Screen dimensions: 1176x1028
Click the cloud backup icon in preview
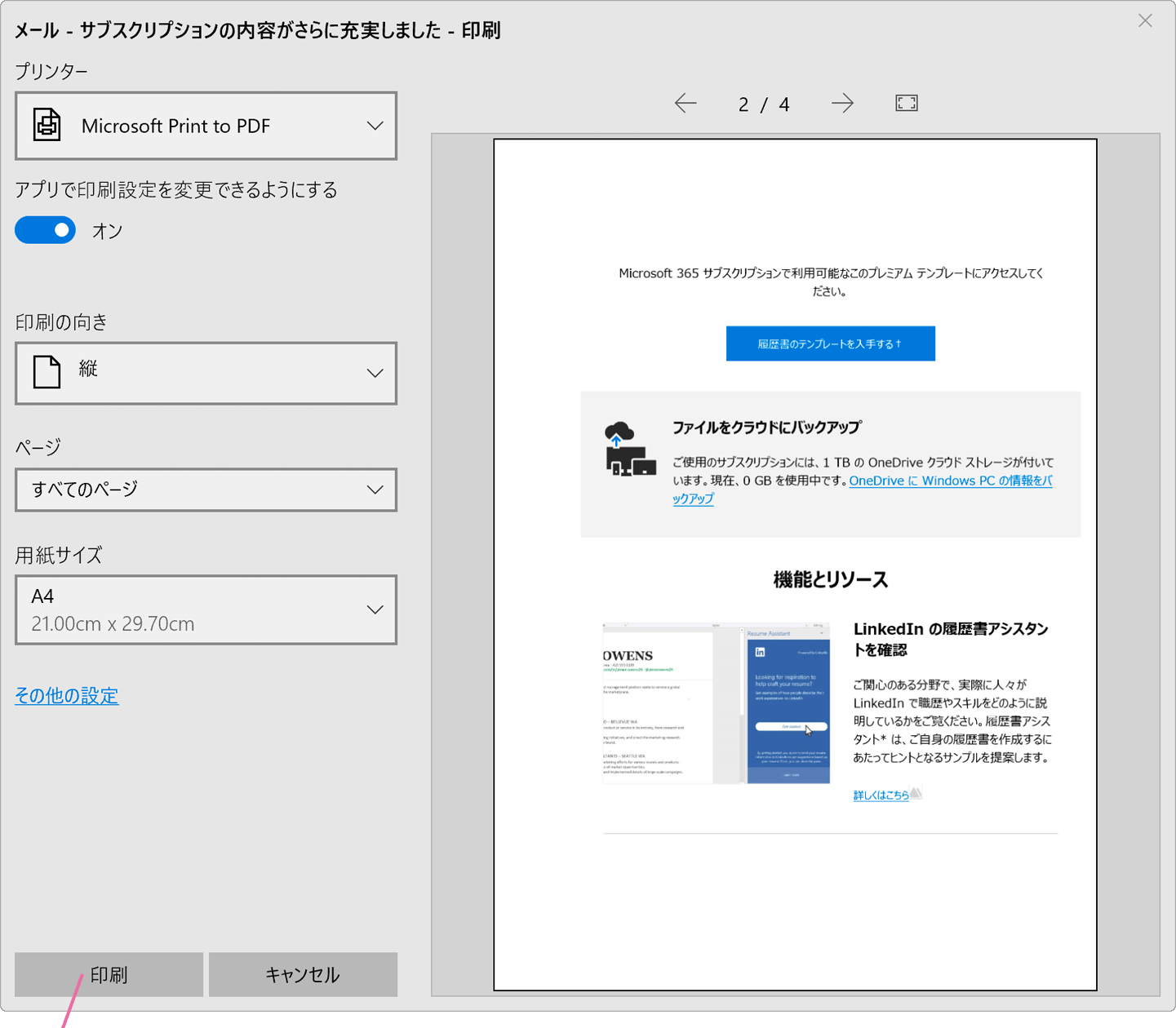(x=630, y=449)
